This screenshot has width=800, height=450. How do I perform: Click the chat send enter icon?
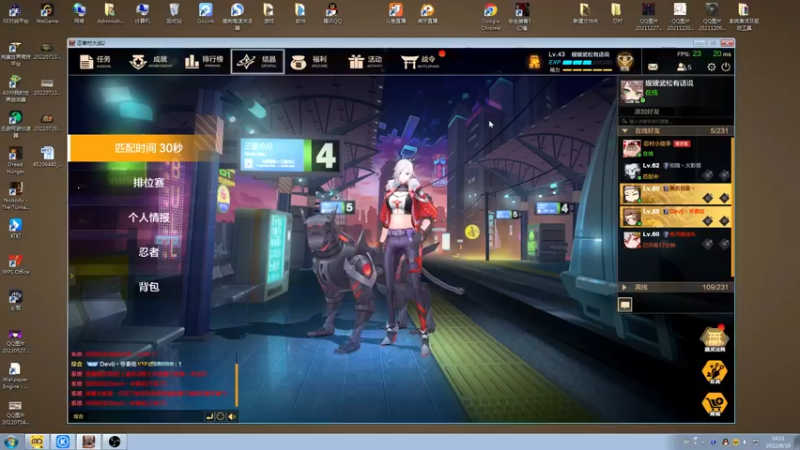tap(209, 417)
